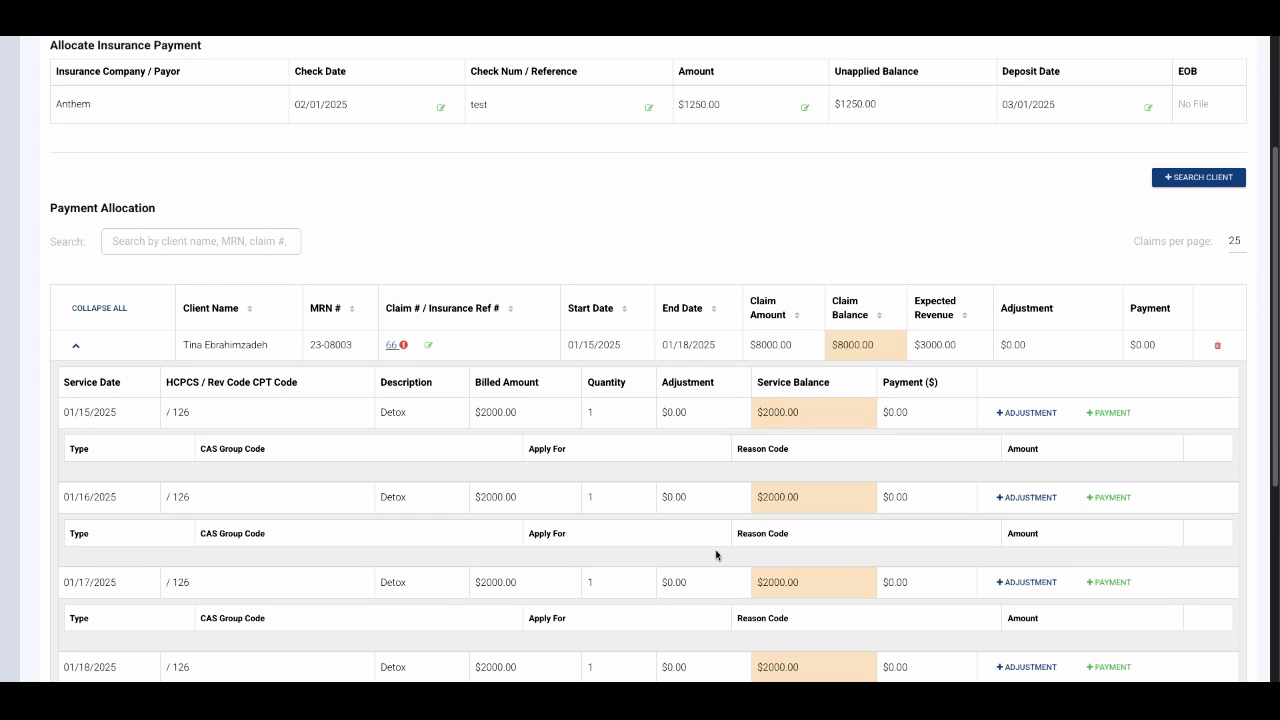Viewport: 1280px width, 720px height.
Task: Edit the Deposit Date 03/01/2025 icon
Action: coord(1148,108)
